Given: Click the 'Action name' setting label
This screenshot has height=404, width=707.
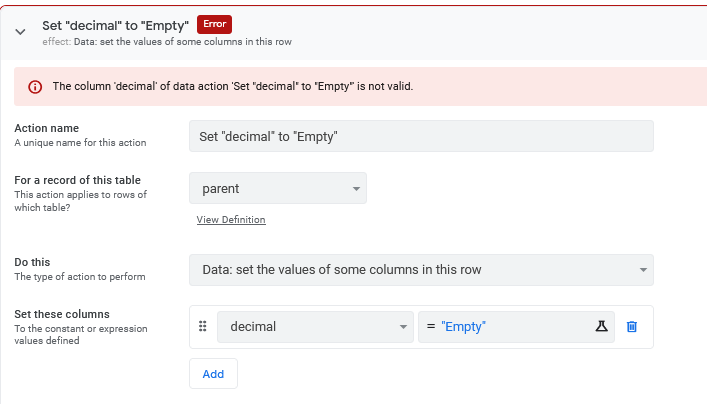Looking at the screenshot, I should [46, 129].
